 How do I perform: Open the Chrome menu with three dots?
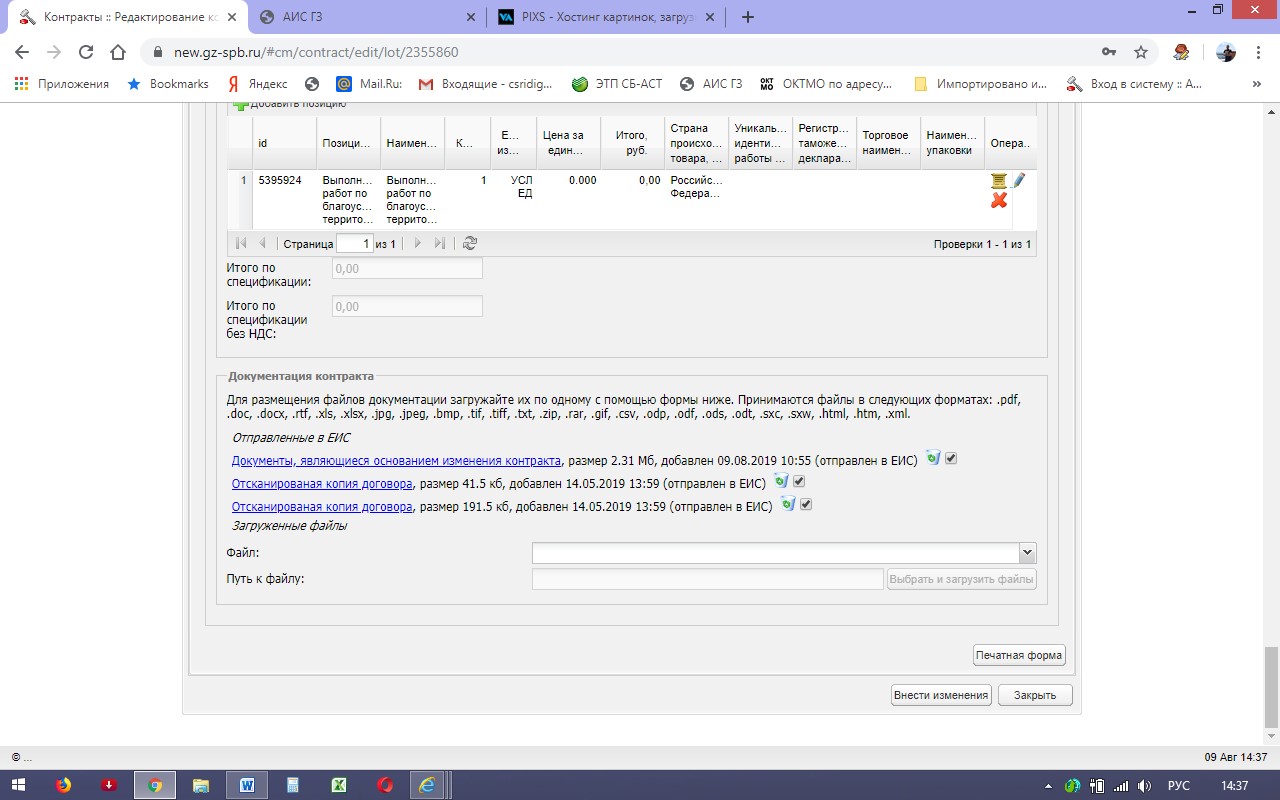click(x=1258, y=52)
